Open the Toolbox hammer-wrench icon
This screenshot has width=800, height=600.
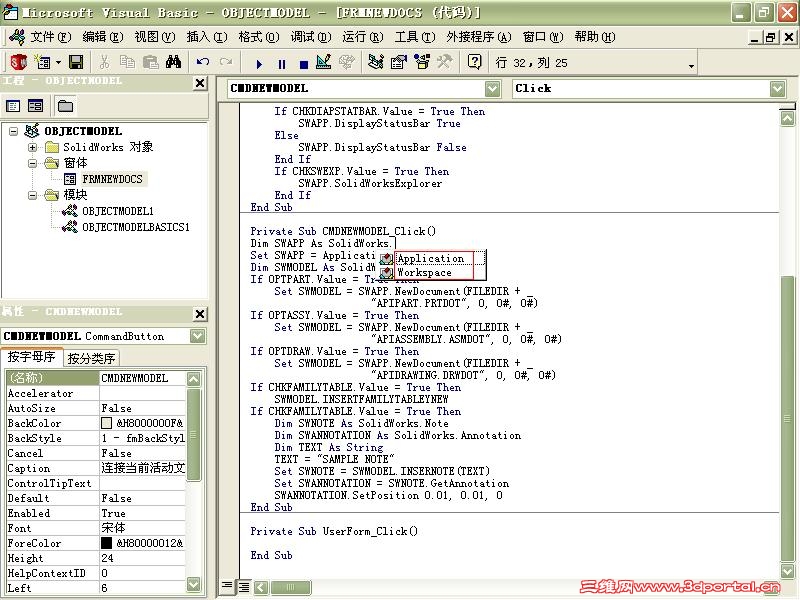[444, 62]
